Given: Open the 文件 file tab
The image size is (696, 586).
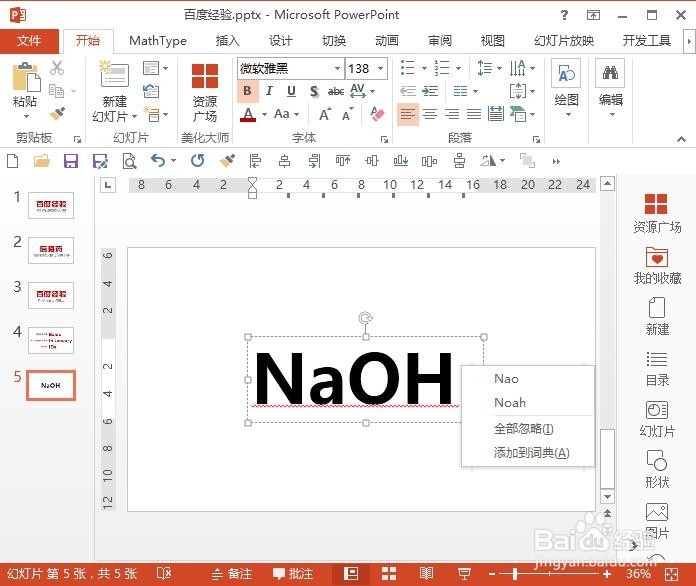Looking at the screenshot, I should pyautogui.click(x=29, y=41).
